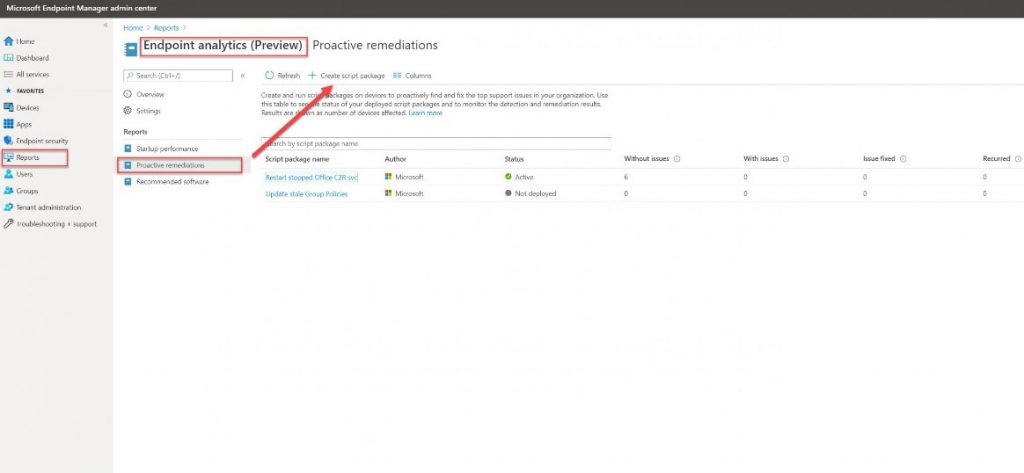Collapse the Endpoint analytics menu pane
The image size is (1024, 473).
pyautogui.click(x=242, y=76)
